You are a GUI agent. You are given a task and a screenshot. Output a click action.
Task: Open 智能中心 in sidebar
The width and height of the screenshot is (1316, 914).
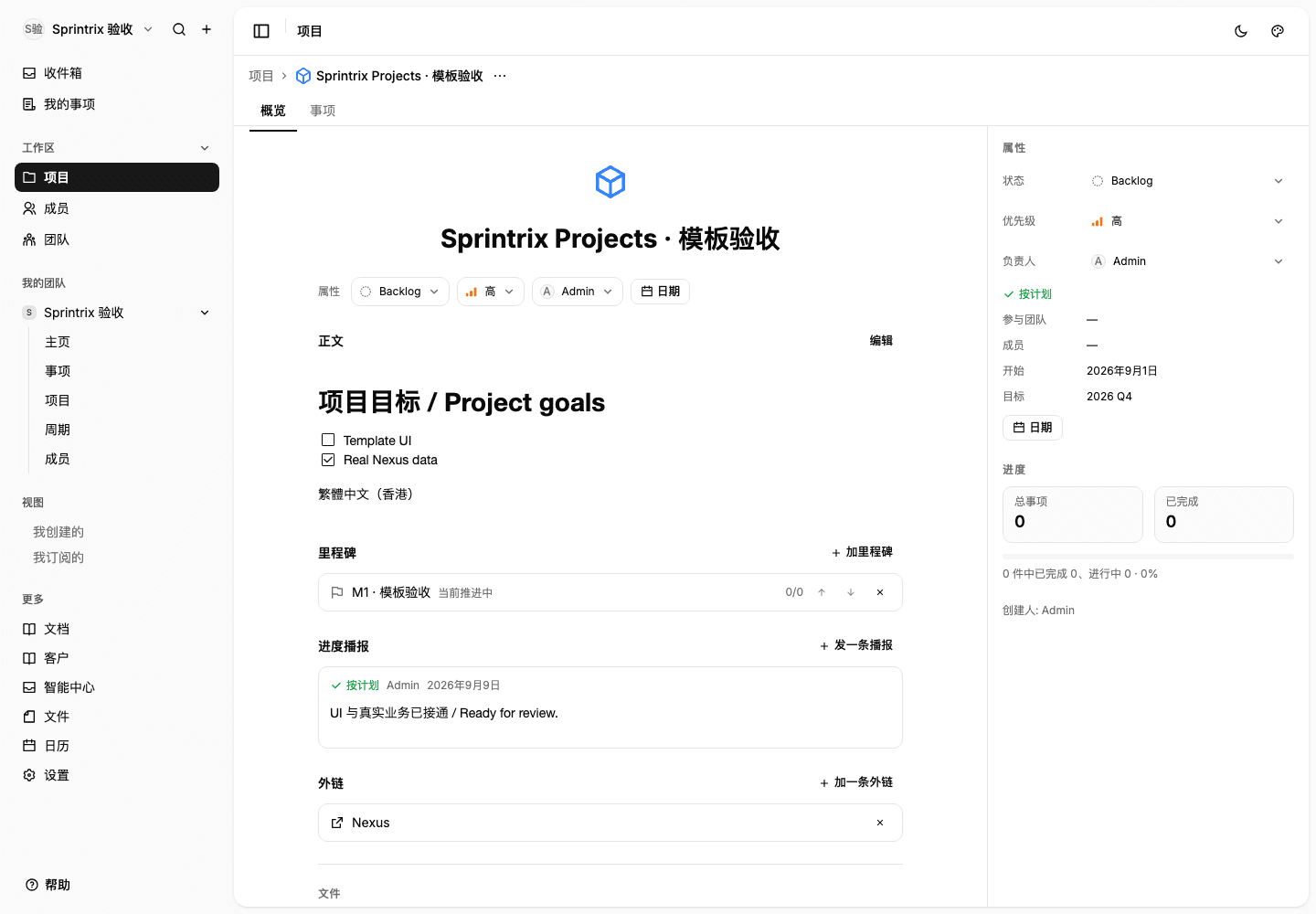(x=117, y=687)
